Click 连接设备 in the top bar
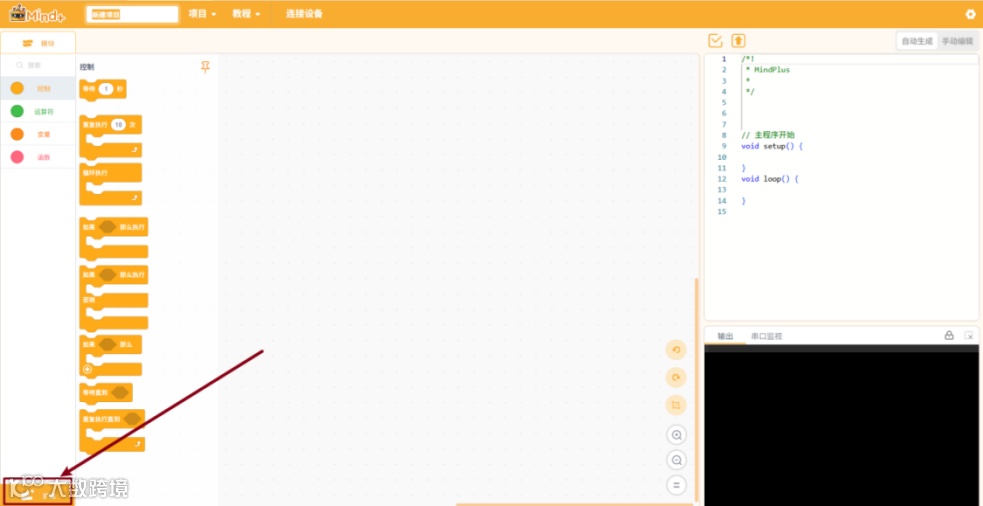 pyautogui.click(x=304, y=14)
